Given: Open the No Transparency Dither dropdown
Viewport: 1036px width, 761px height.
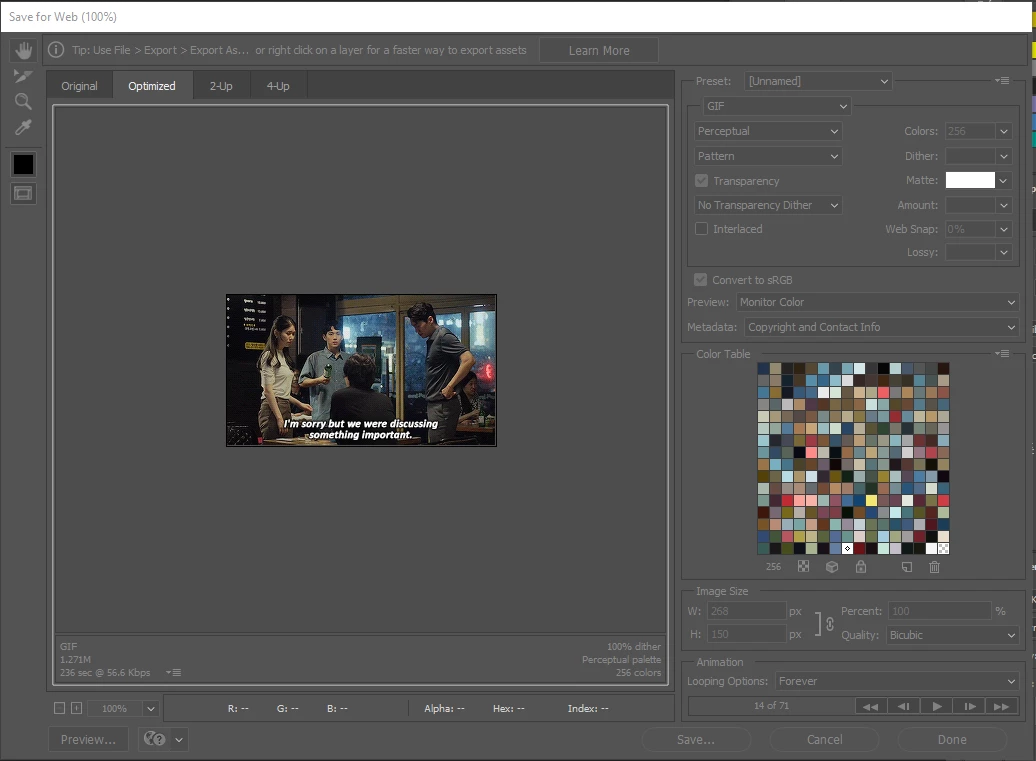Looking at the screenshot, I should coord(768,205).
